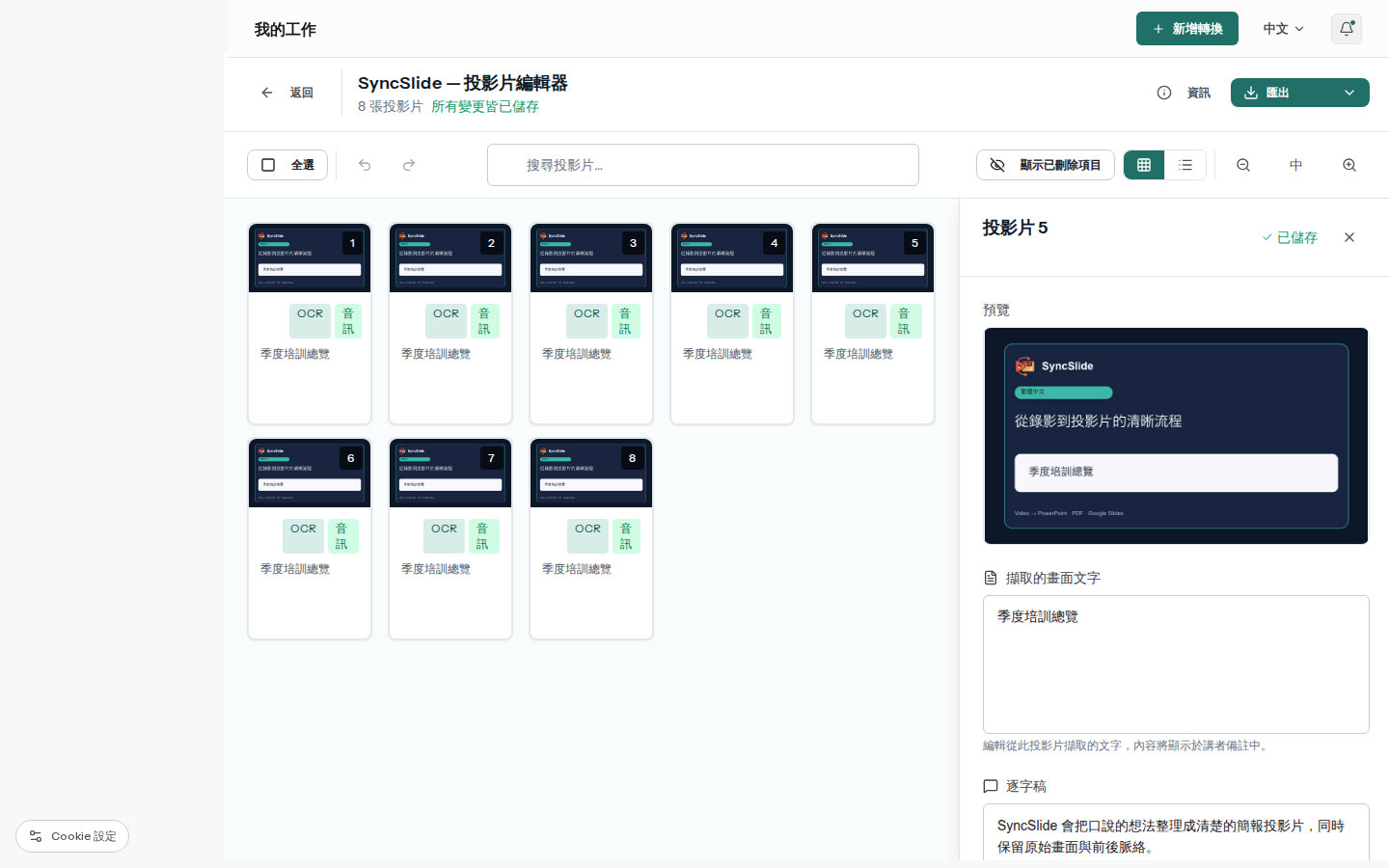Click the redo arrow icon
This screenshot has height=868, width=1389.
pyautogui.click(x=409, y=165)
